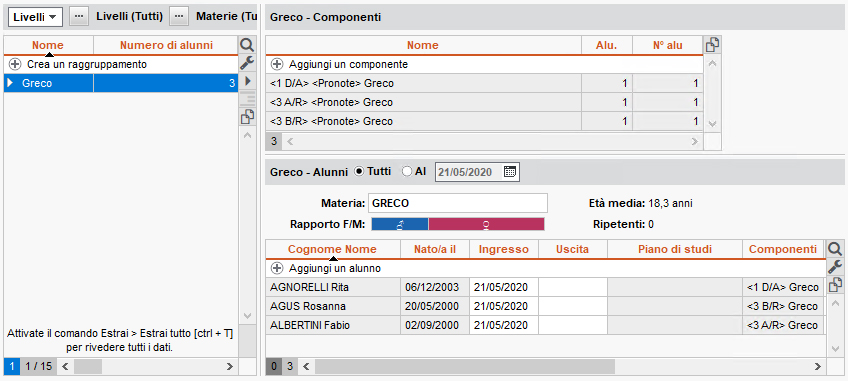Open the wrench settings icon in groupings list
Image resolution: width=848 pixels, height=381 pixels.
tap(247, 63)
